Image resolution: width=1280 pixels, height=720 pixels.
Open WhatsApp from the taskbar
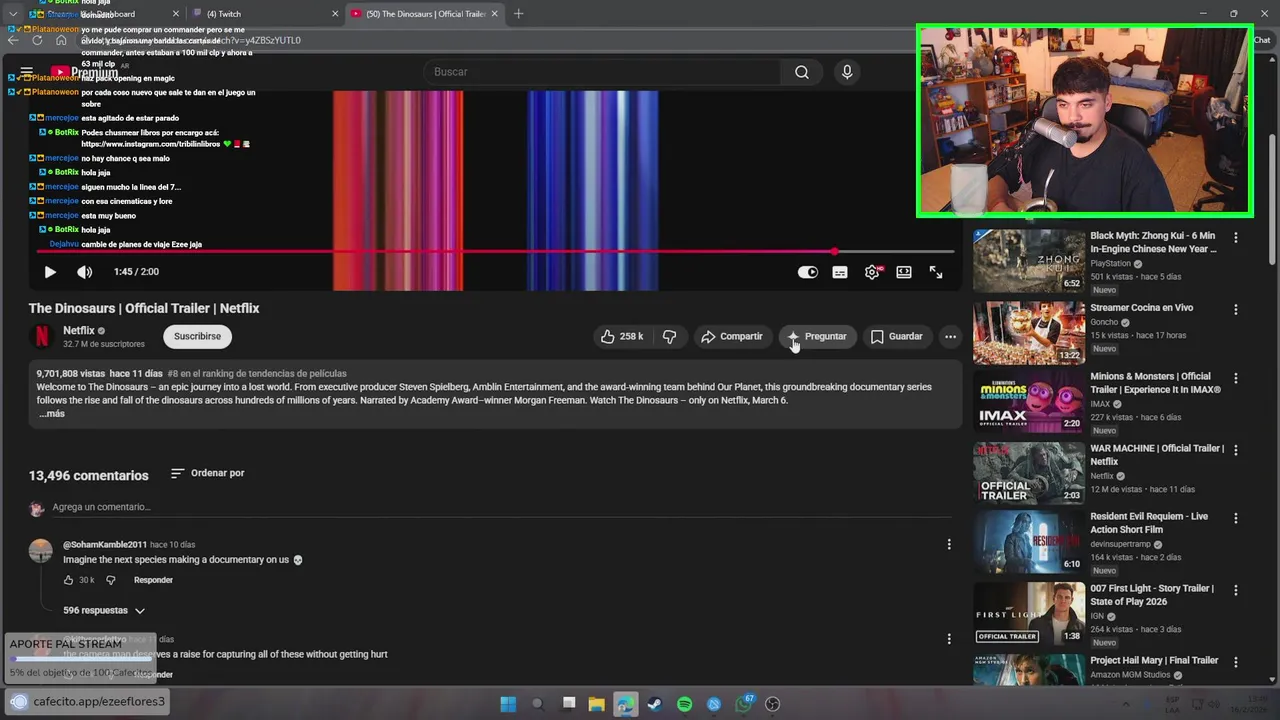coord(743,704)
